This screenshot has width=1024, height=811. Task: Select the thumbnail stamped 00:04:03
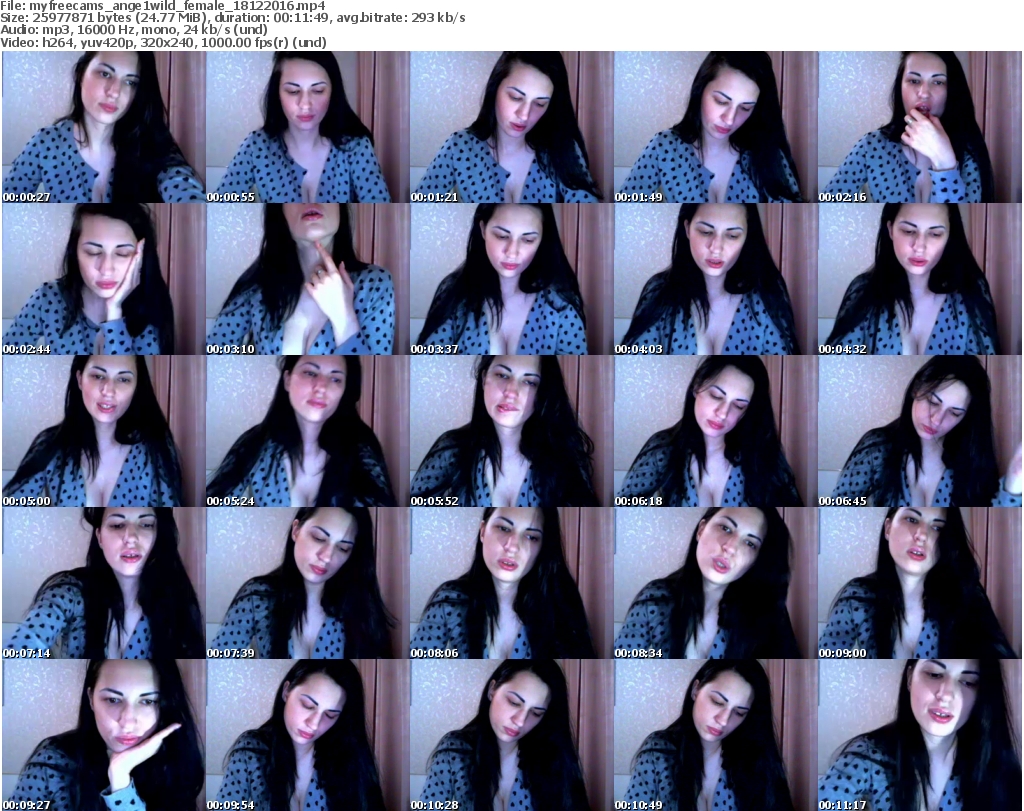(715, 279)
